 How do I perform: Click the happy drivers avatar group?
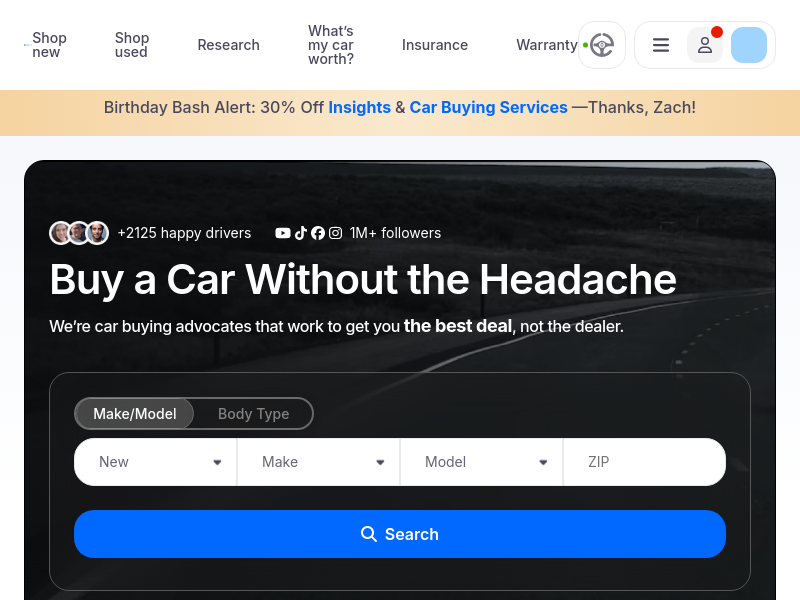(x=79, y=233)
